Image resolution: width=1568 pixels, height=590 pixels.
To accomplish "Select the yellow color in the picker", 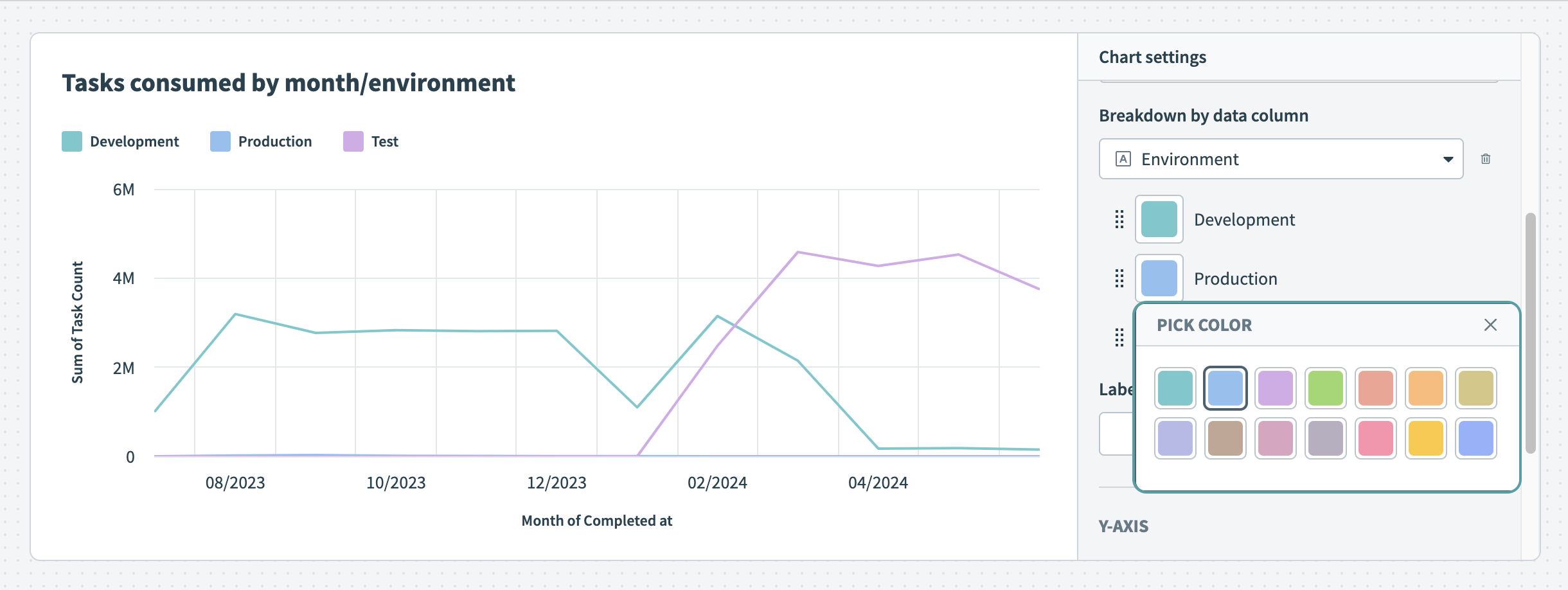I will [1425, 438].
